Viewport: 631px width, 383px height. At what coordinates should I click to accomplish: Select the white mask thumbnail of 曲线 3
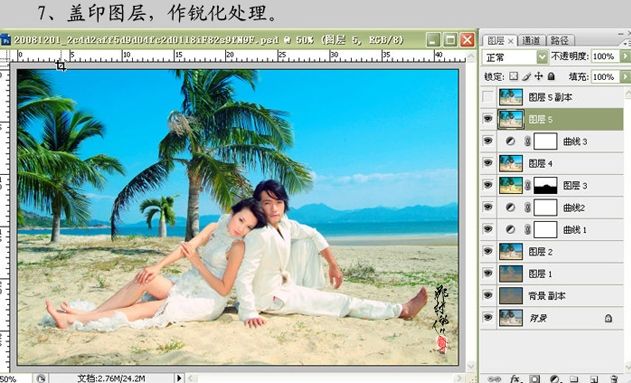click(x=545, y=141)
